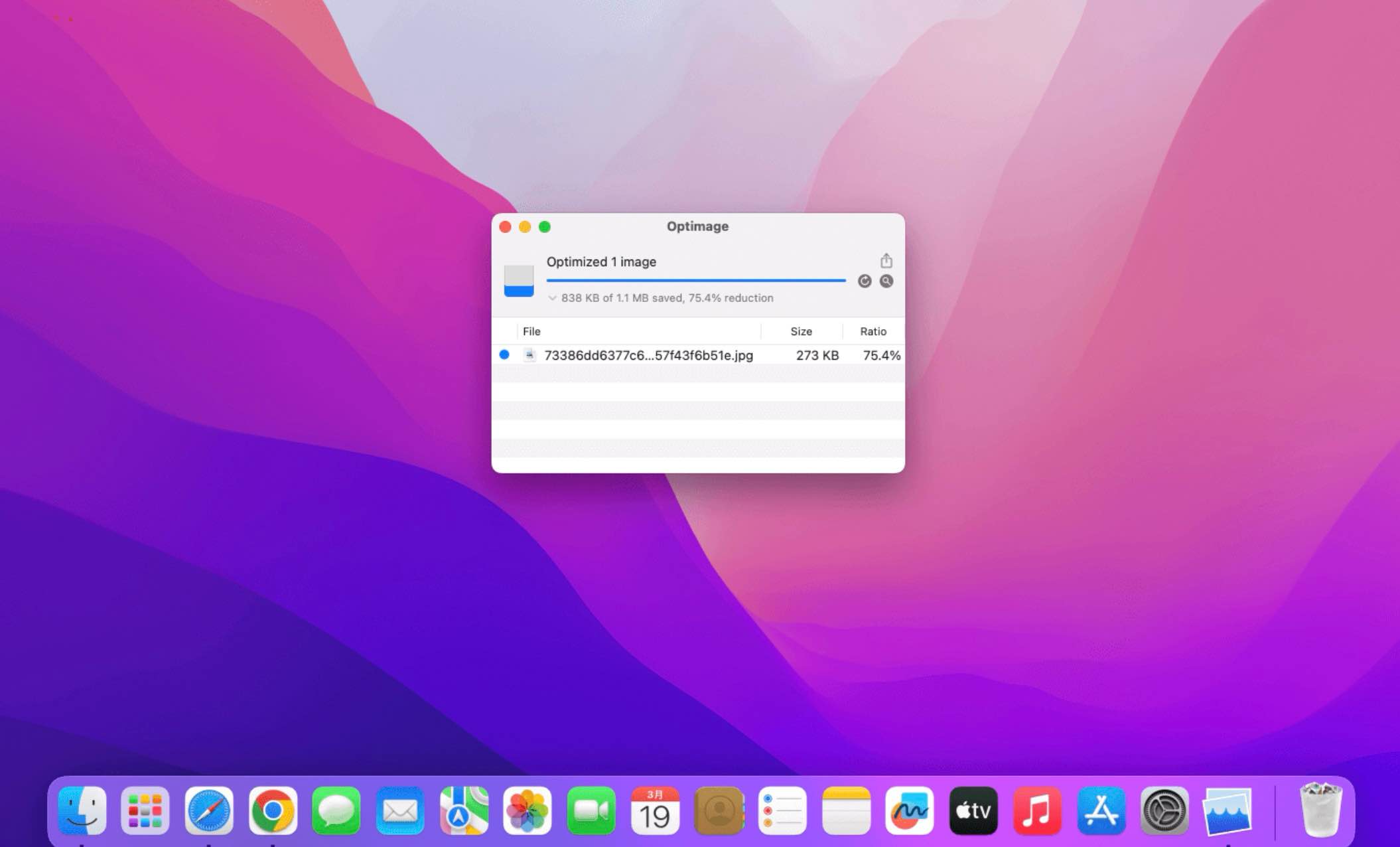Launch Safari from the Dock

(210, 810)
